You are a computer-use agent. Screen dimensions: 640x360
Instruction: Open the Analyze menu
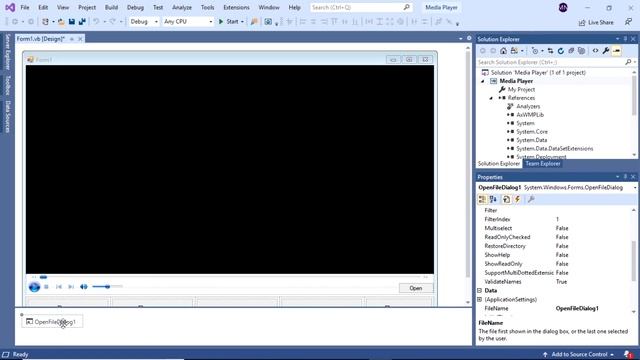(x=182, y=7)
